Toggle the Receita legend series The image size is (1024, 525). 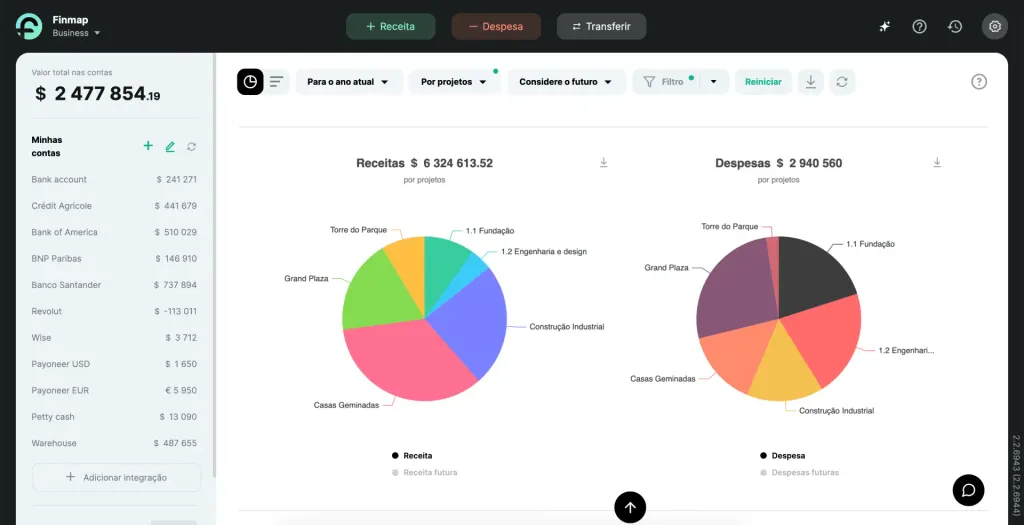(x=412, y=456)
